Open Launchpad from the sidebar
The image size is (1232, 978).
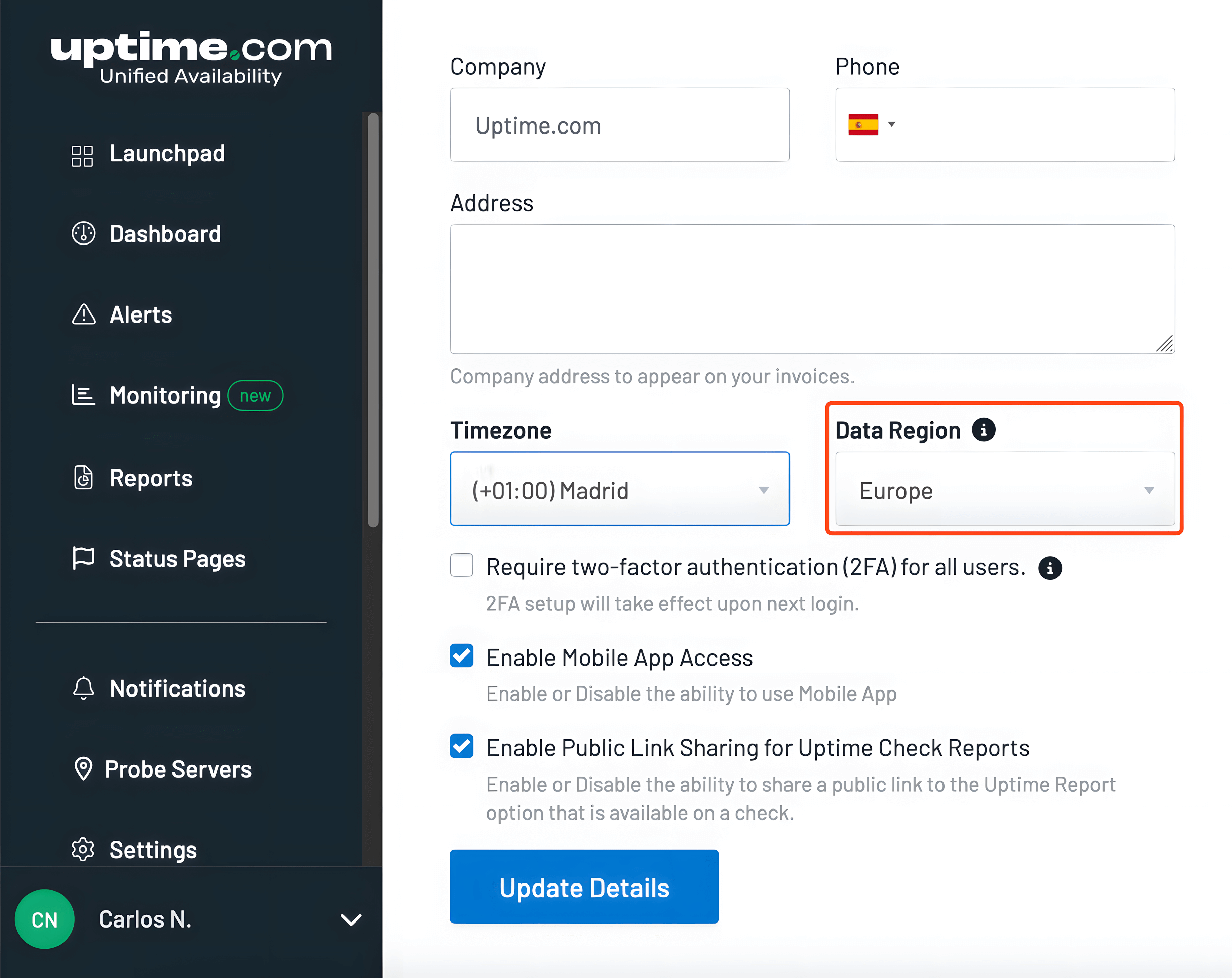point(167,153)
